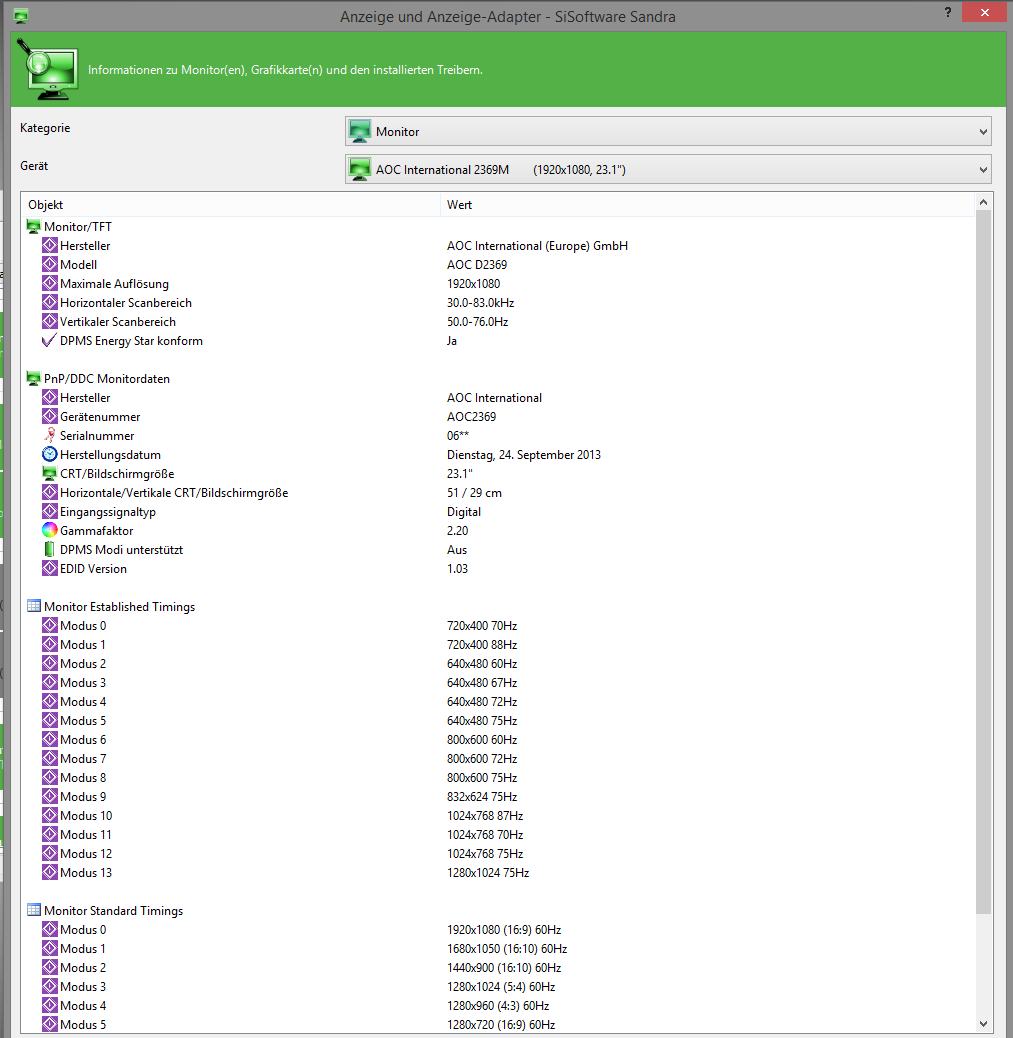Select the Monitor/TFT row
The height and width of the screenshot is (1038, 1013).
[x=498, y=226]
